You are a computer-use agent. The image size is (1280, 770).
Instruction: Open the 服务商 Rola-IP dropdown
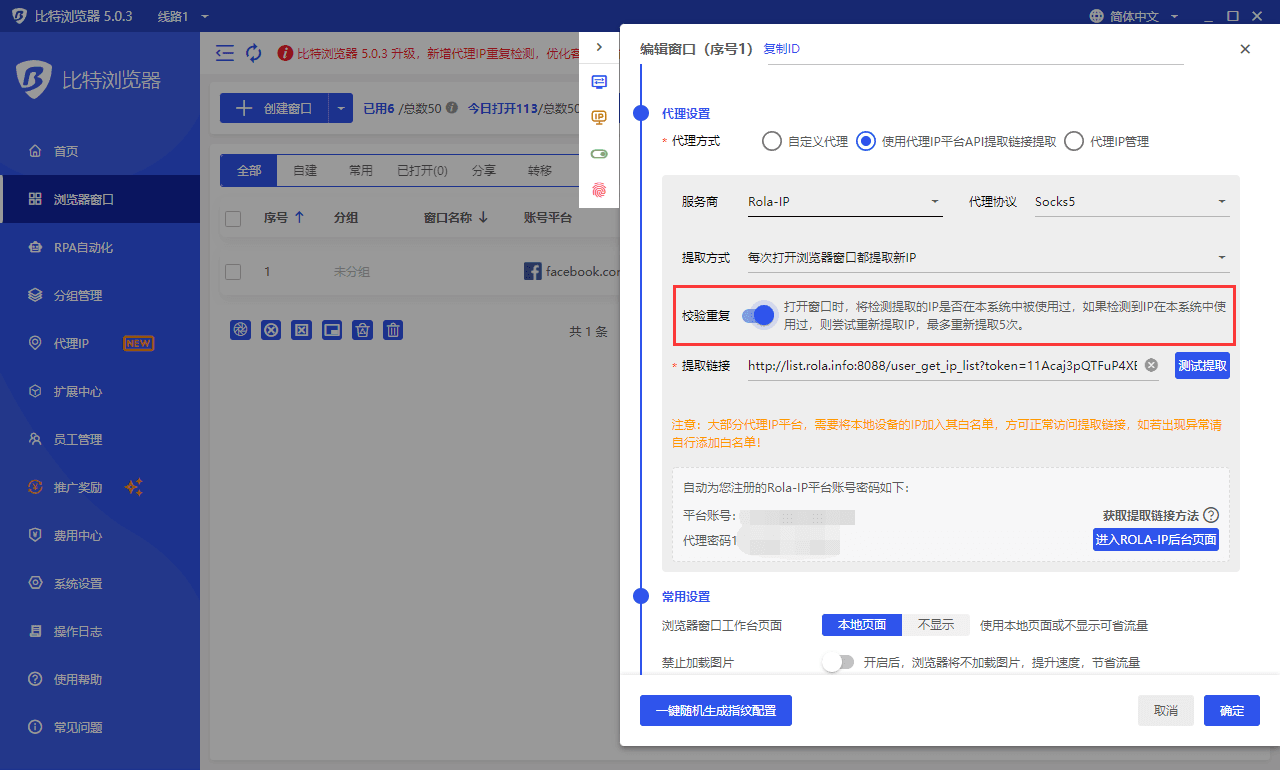(844, 202)
